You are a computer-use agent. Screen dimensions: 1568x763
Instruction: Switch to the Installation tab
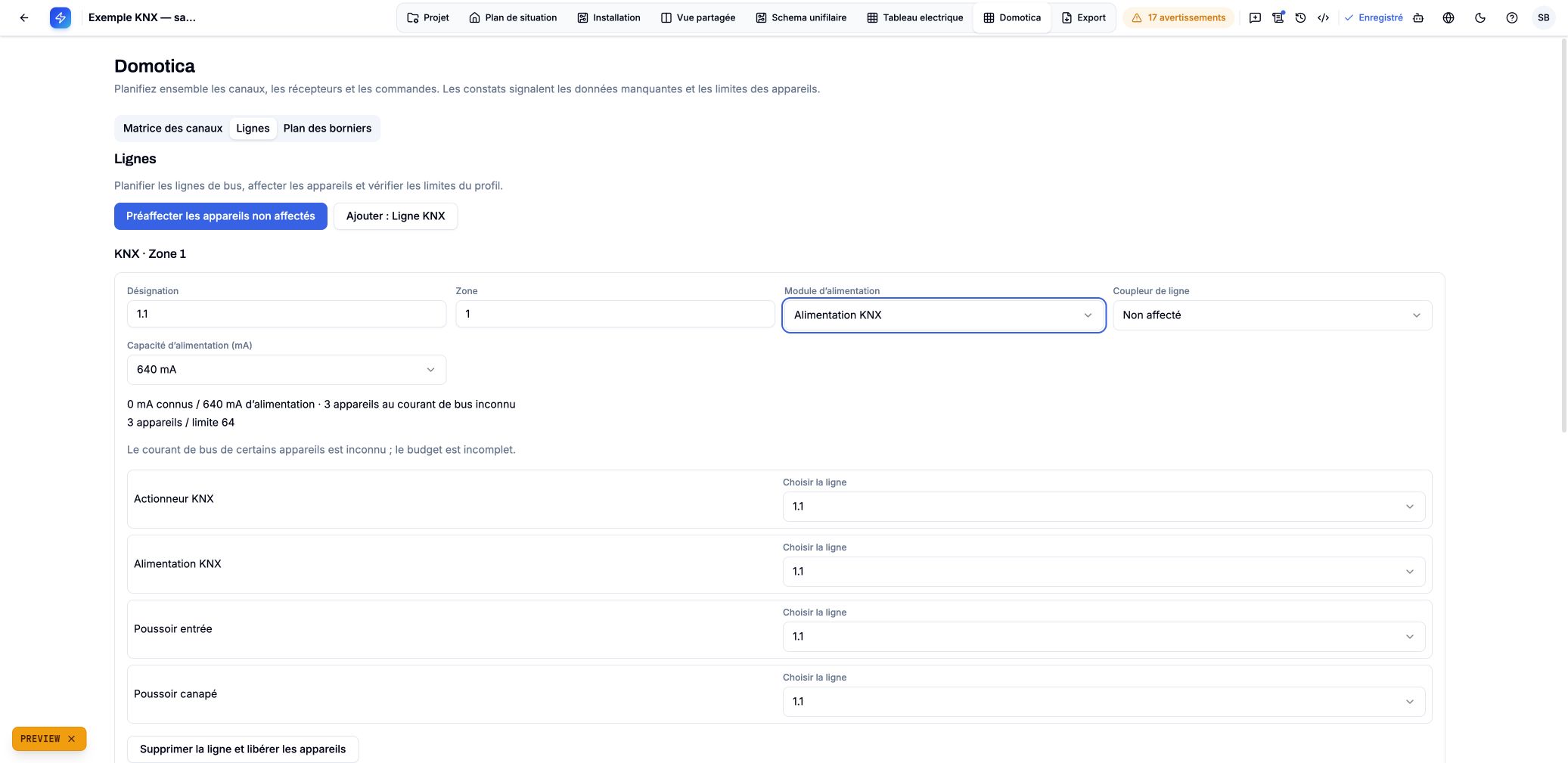coord(609,17)
